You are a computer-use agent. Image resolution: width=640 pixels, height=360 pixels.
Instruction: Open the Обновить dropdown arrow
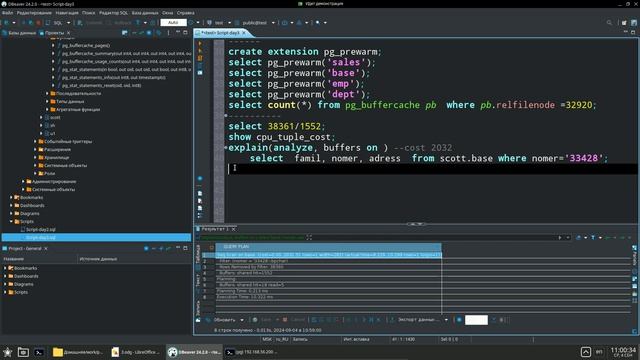pyautogui.click(x=242, y=320)
